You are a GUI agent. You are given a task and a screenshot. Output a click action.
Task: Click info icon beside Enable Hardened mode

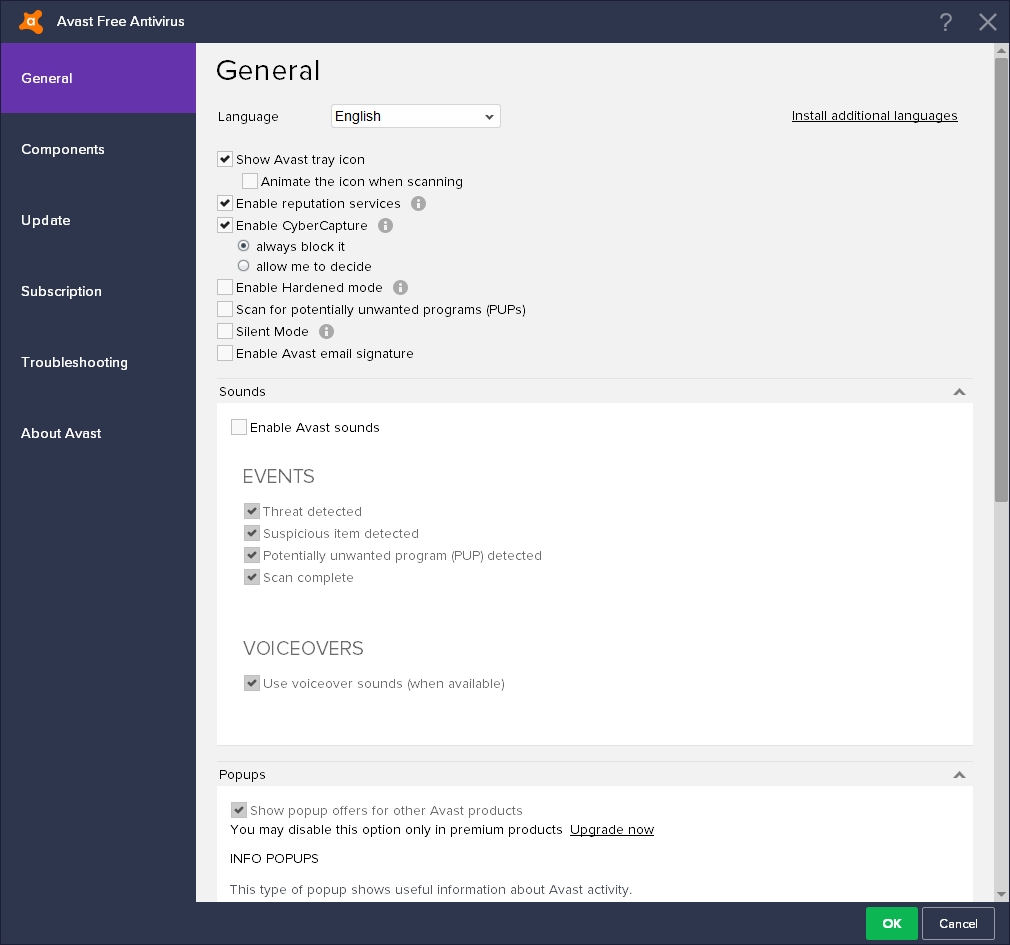400,287
